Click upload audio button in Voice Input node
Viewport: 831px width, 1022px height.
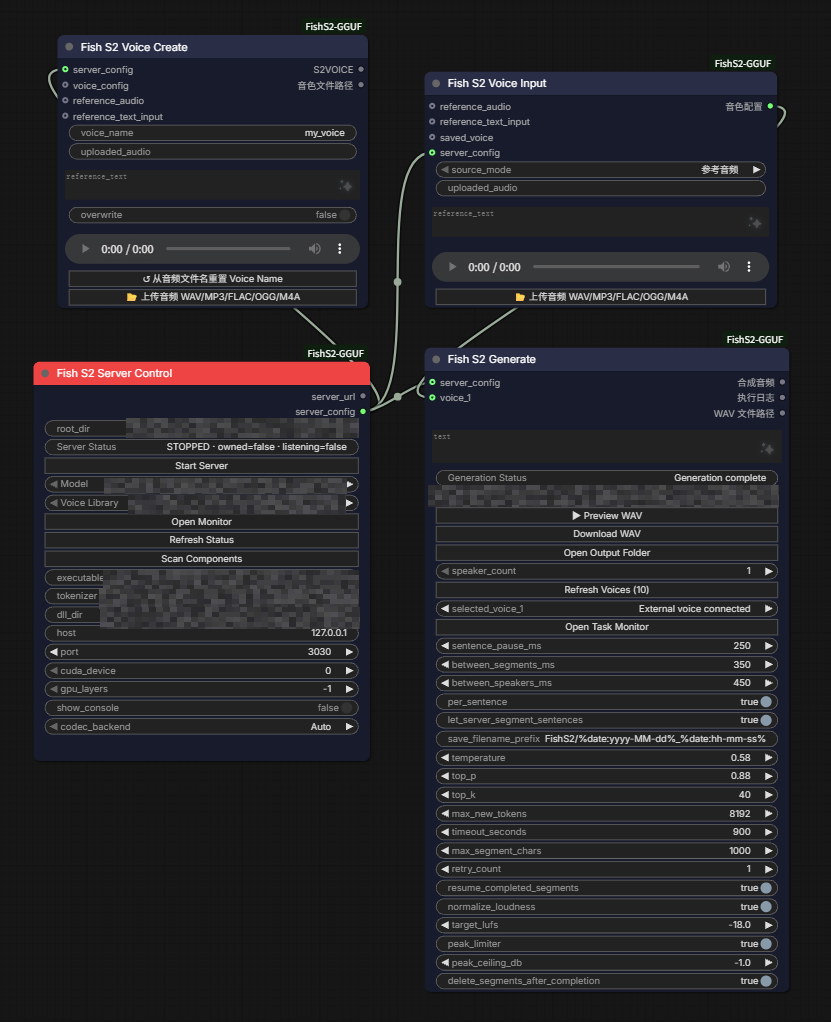click(x=600, y=297)
